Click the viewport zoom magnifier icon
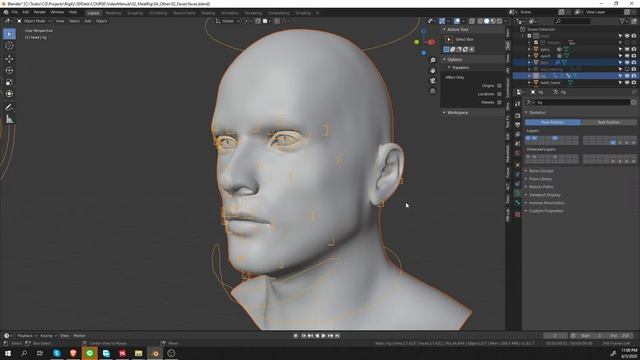Image resolution: width=640 pixels, height=360 pixels. 433,60
